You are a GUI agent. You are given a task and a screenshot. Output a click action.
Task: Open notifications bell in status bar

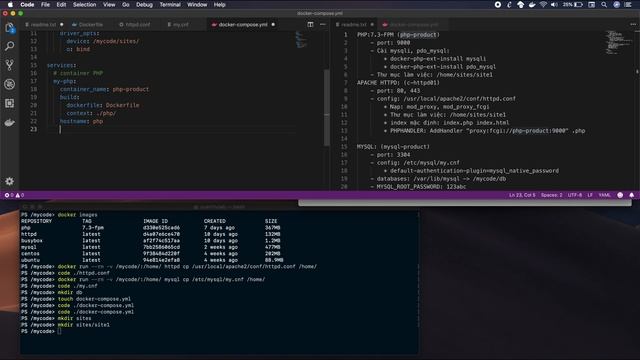[631, 195]
